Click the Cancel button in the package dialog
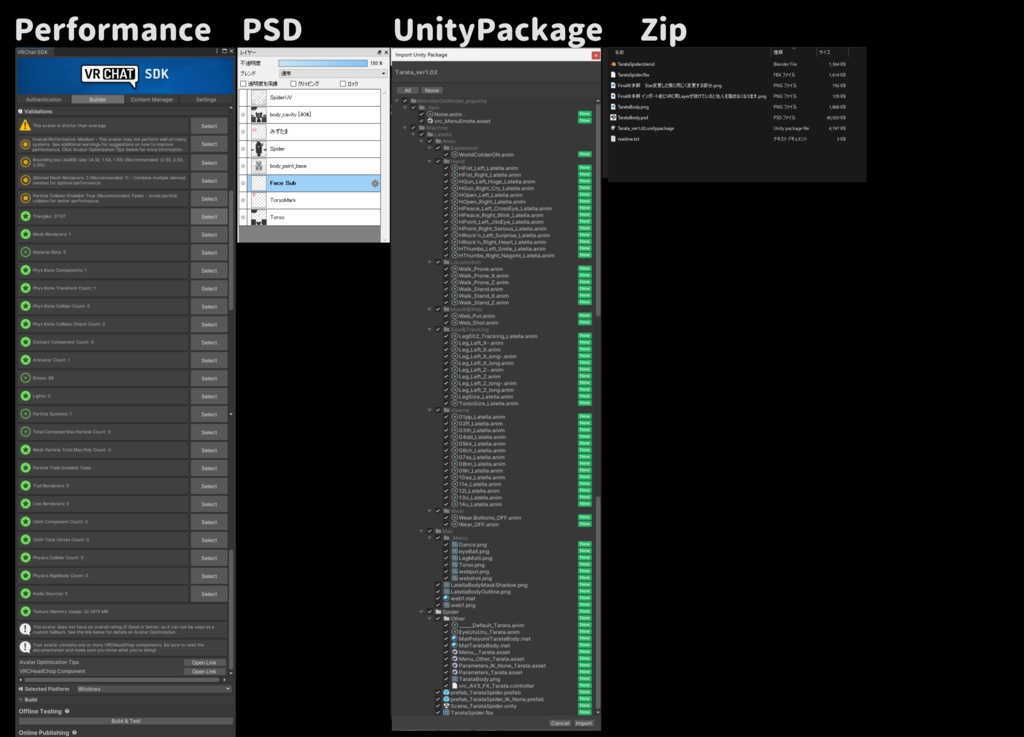The width and height of the screenshot is (1024, 737). 560,723
